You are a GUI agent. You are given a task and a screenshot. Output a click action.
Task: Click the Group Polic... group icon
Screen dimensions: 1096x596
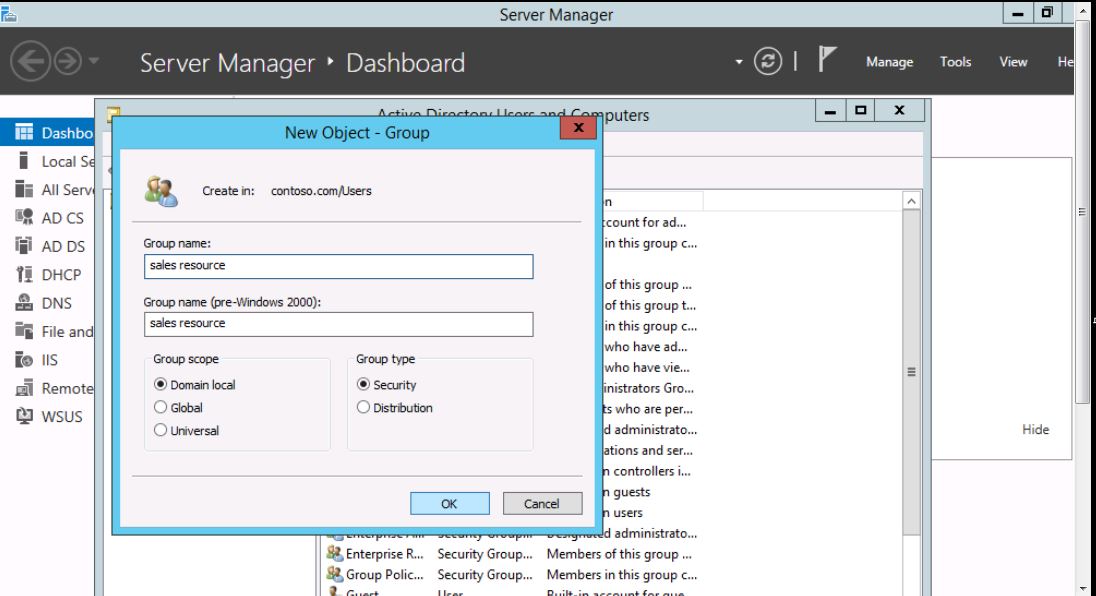[x=334, y=574]
